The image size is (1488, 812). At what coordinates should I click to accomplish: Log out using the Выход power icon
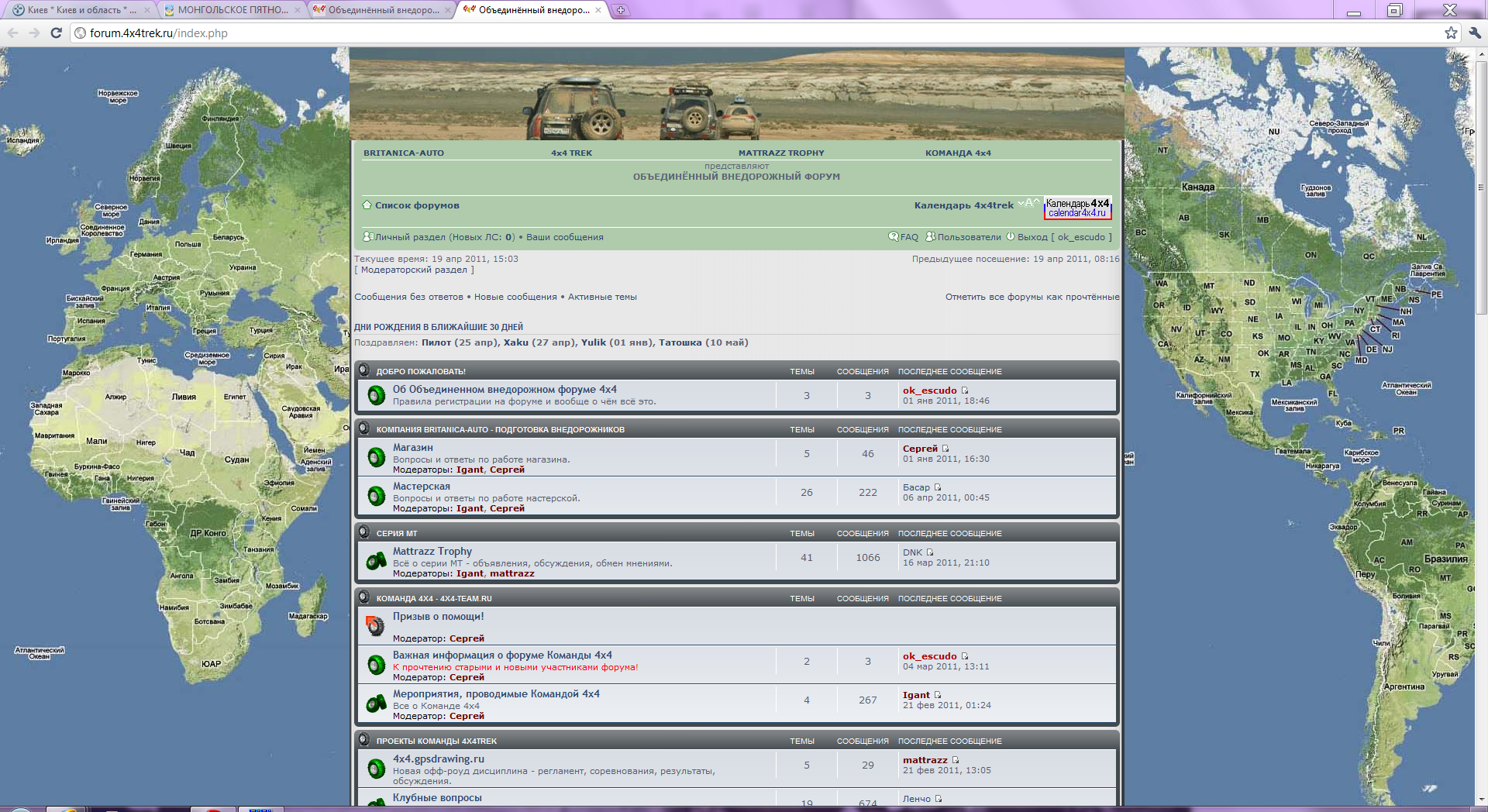1010,237
